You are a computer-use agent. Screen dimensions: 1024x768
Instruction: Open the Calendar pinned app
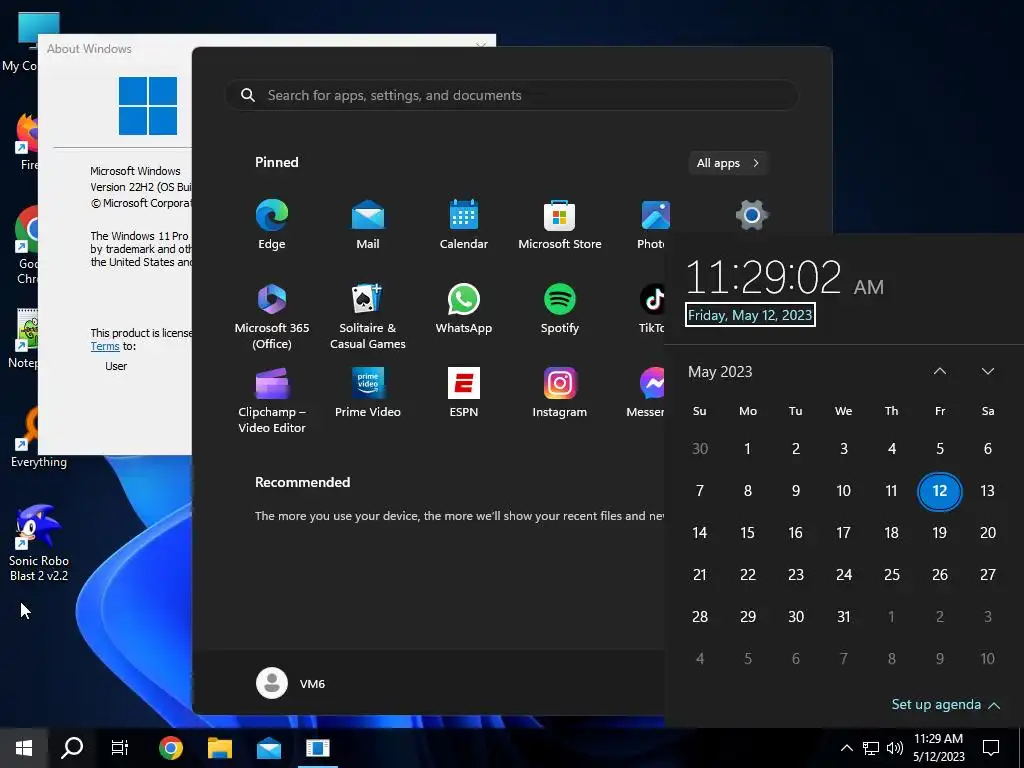pos(464,225)
